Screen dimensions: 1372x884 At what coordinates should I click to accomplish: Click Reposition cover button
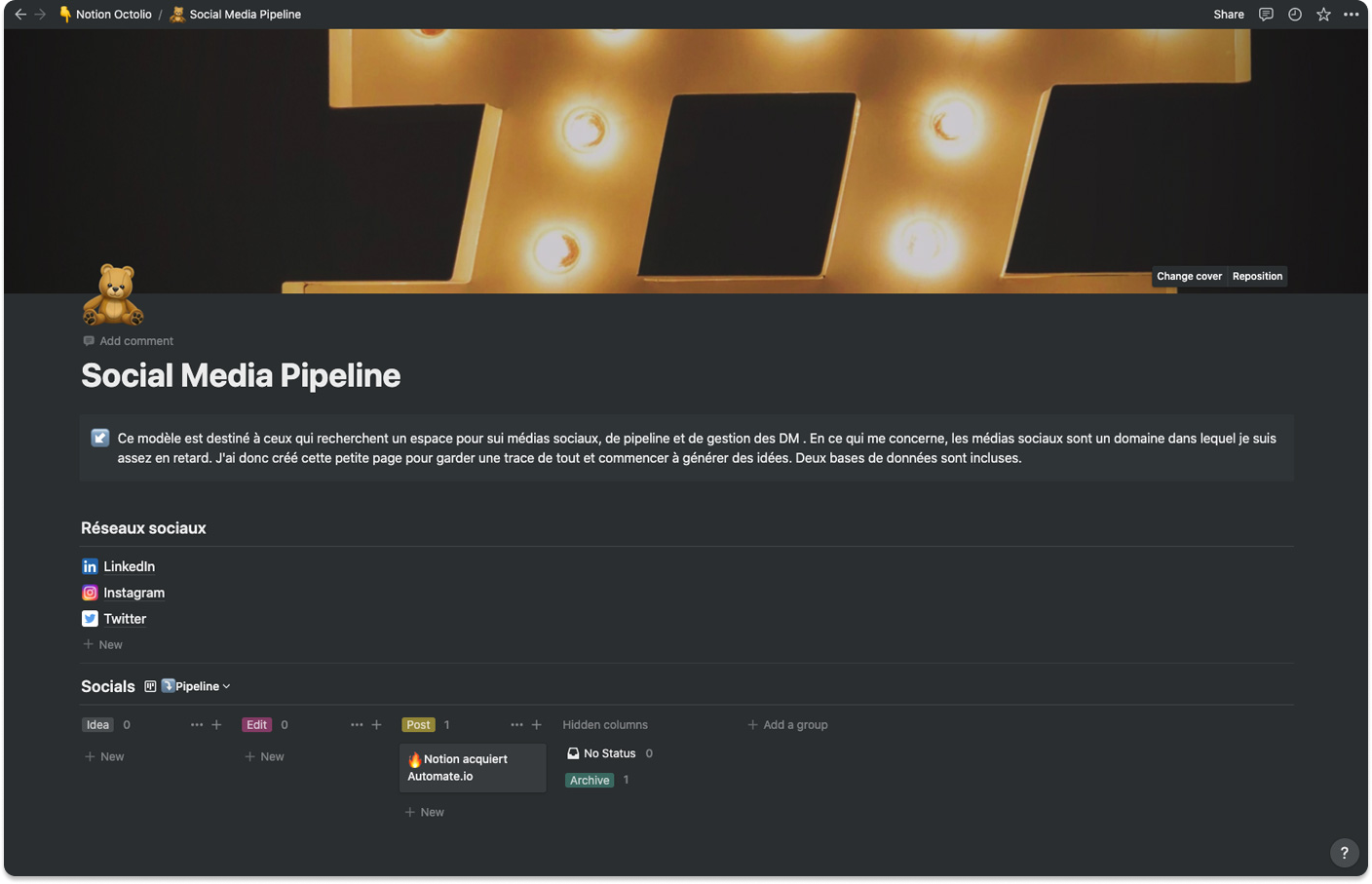coord(1257,277)
